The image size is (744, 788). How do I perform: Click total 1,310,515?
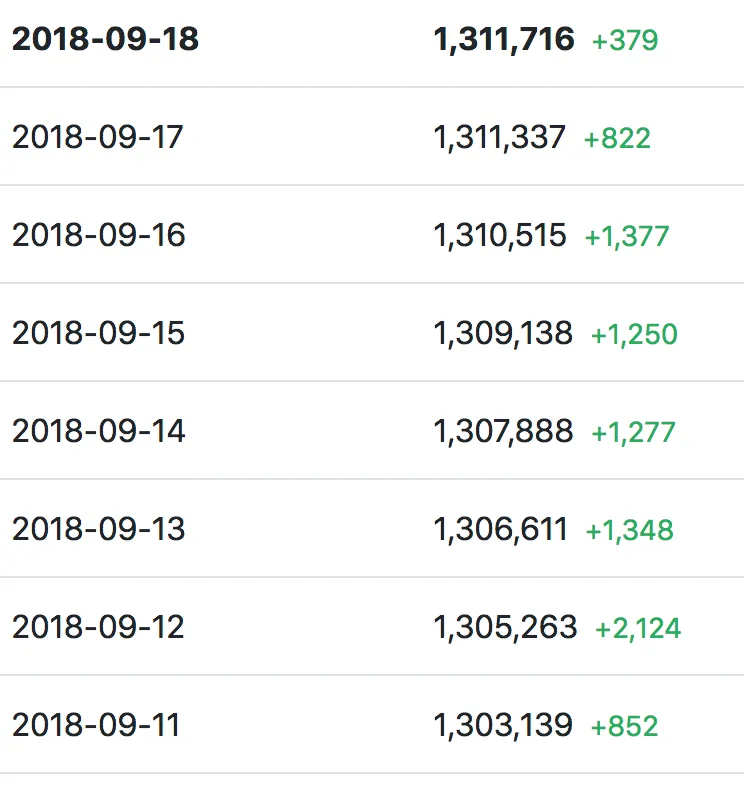(500, 236)
